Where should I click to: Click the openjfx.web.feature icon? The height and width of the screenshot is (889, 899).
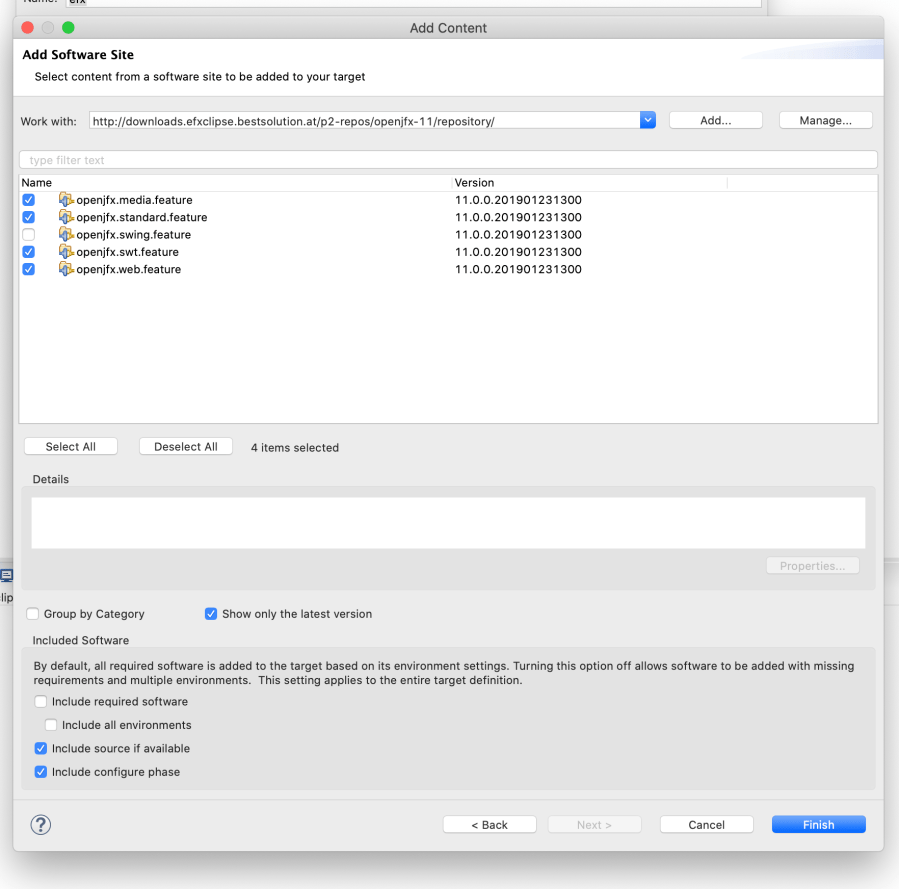click(67, 269)
